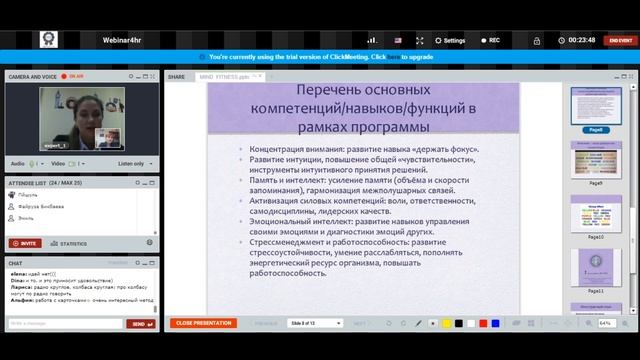Open Camera and Voice panel gear options

coord(131,76)
